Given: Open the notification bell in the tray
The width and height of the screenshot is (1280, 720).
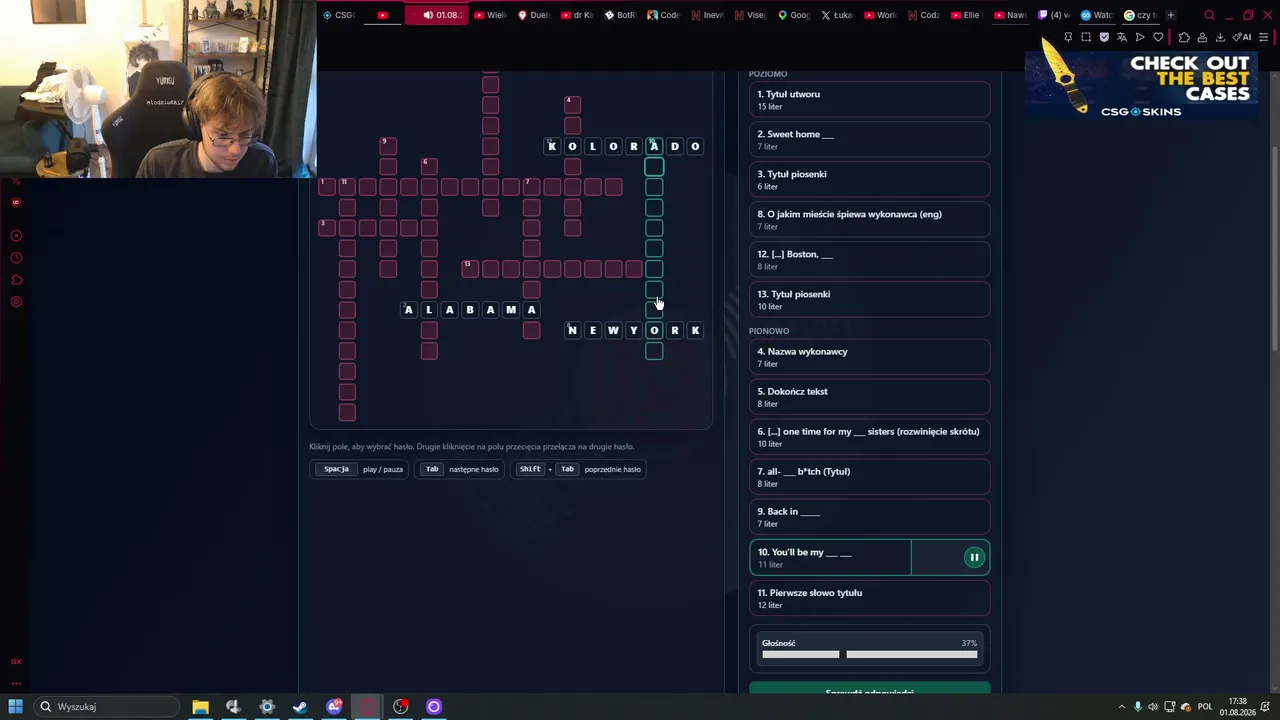Looking at the screenshot, I should 1264,707.
